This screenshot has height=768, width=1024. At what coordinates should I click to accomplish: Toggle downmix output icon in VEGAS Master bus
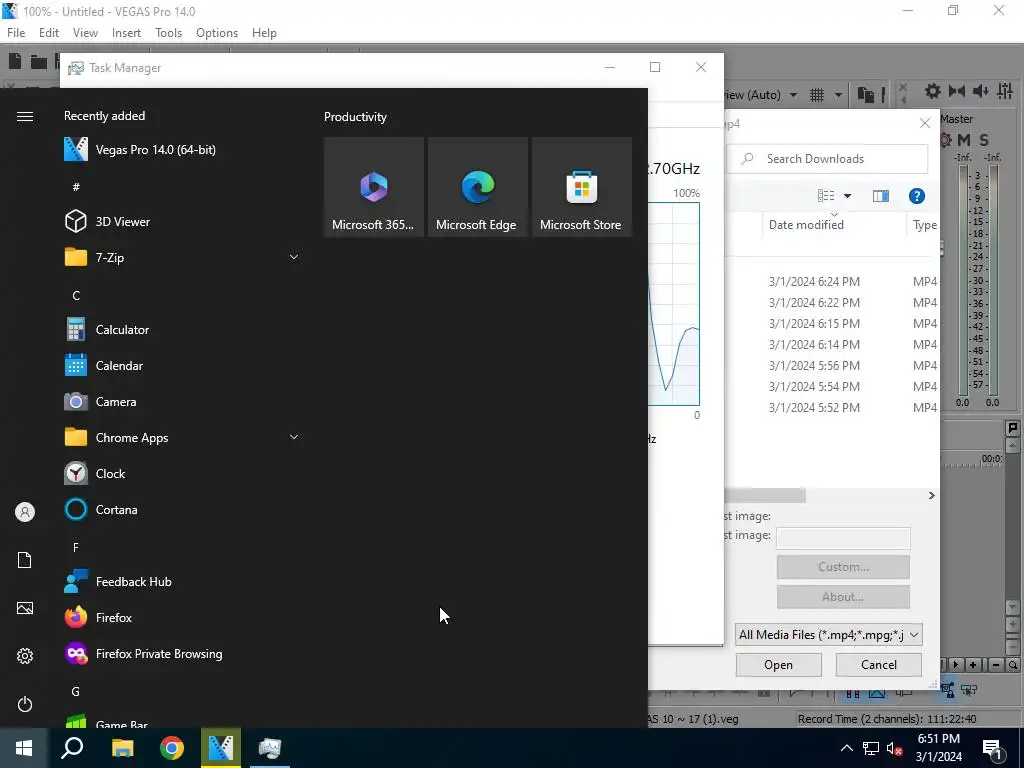(x=957, y=91)
